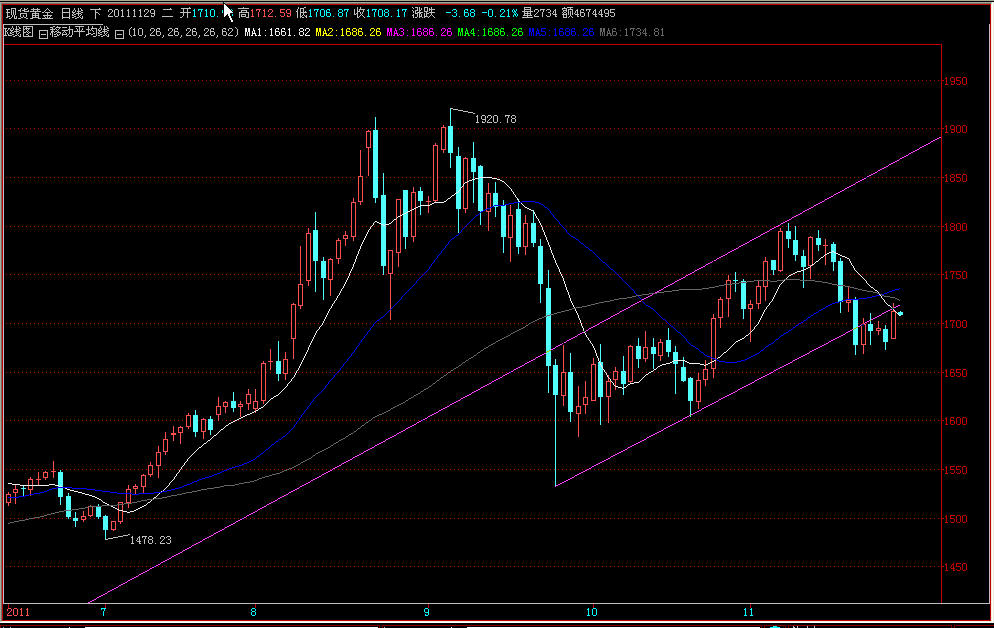The image size is (994, 628).
Task: Click the 1600 price axis label
Action: tap(955, 421)
